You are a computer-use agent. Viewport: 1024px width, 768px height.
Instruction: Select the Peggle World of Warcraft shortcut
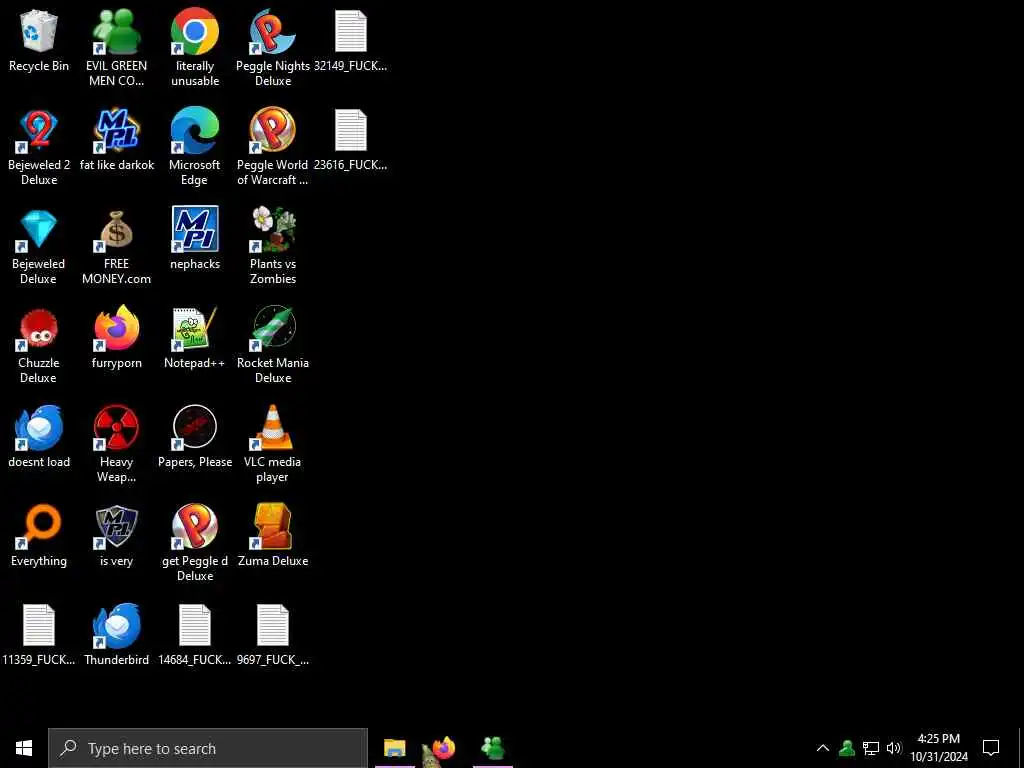[x=273, y=147]
